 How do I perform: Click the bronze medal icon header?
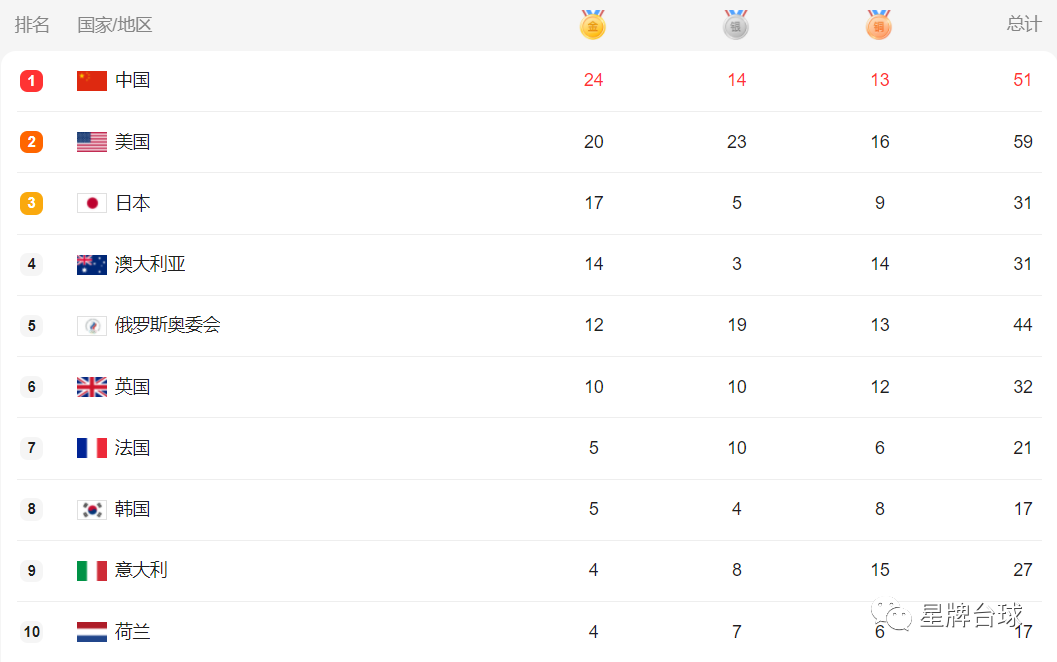(879, 25)
